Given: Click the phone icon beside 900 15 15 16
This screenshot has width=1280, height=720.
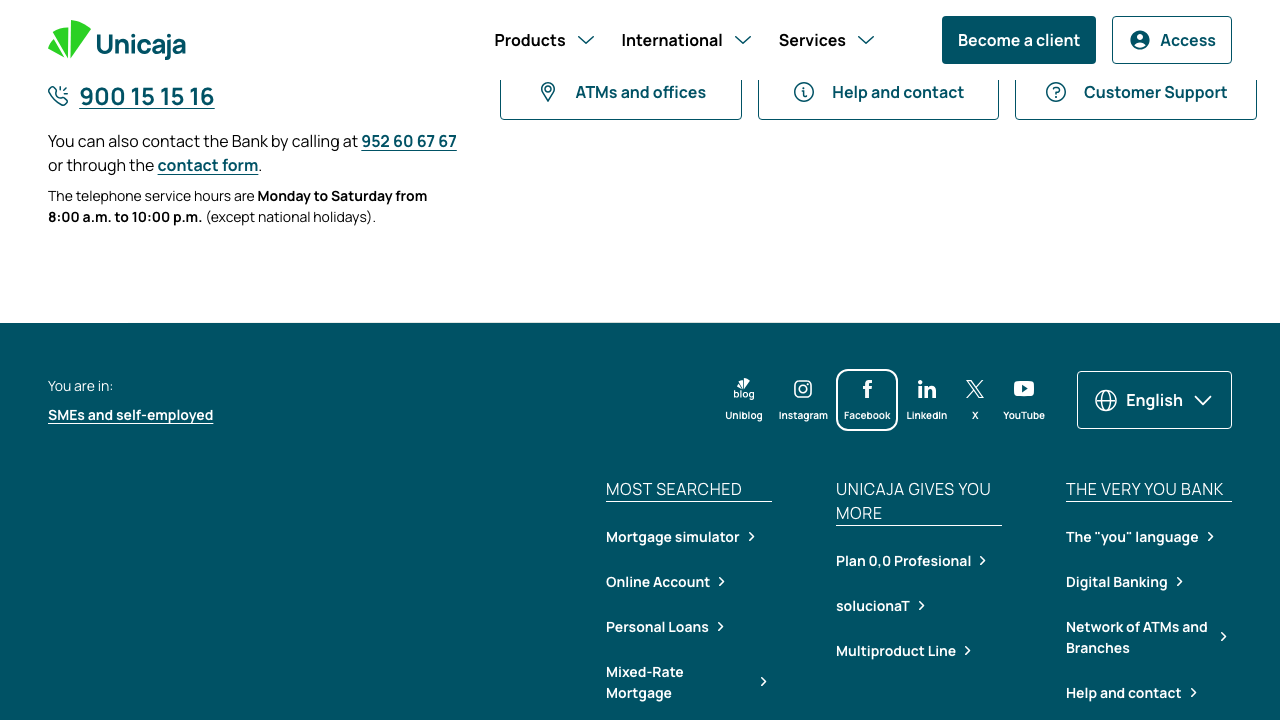Looking at the screenshot, I should [59, 96].
